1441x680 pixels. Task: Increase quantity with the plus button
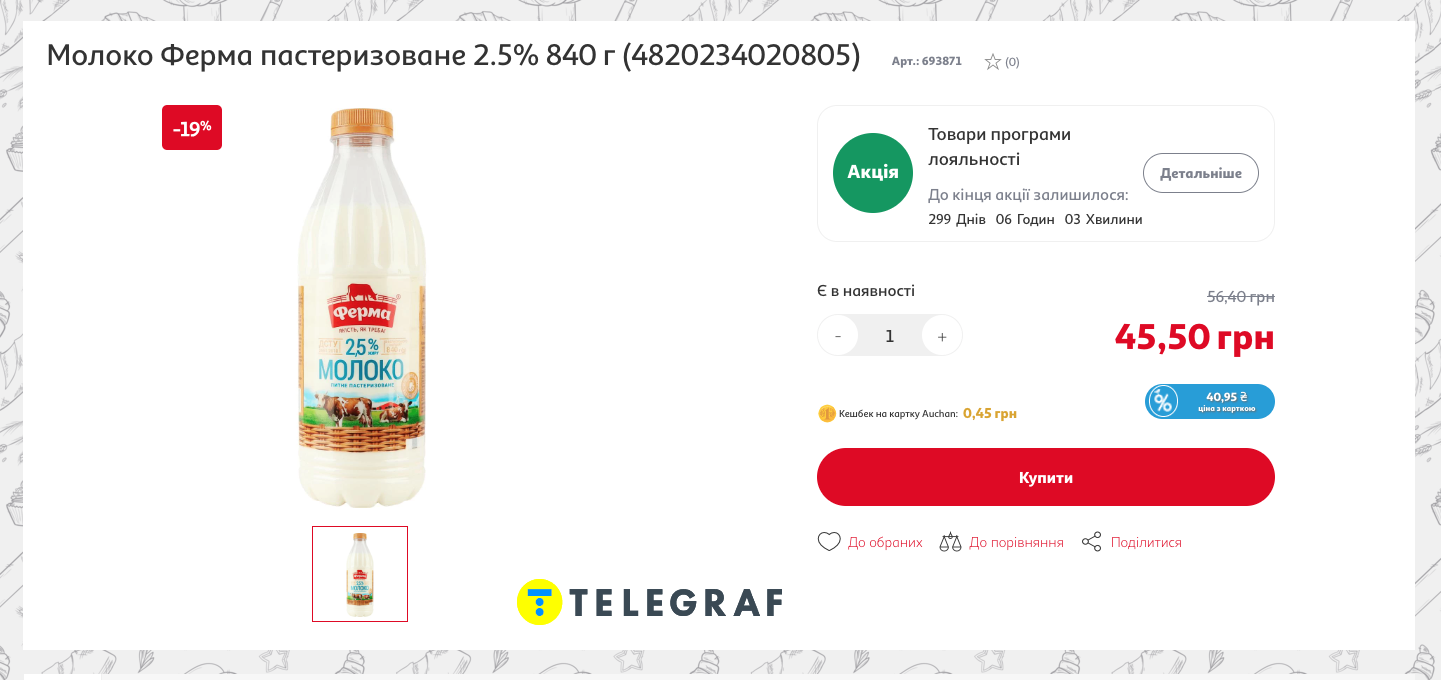(942, 336)
